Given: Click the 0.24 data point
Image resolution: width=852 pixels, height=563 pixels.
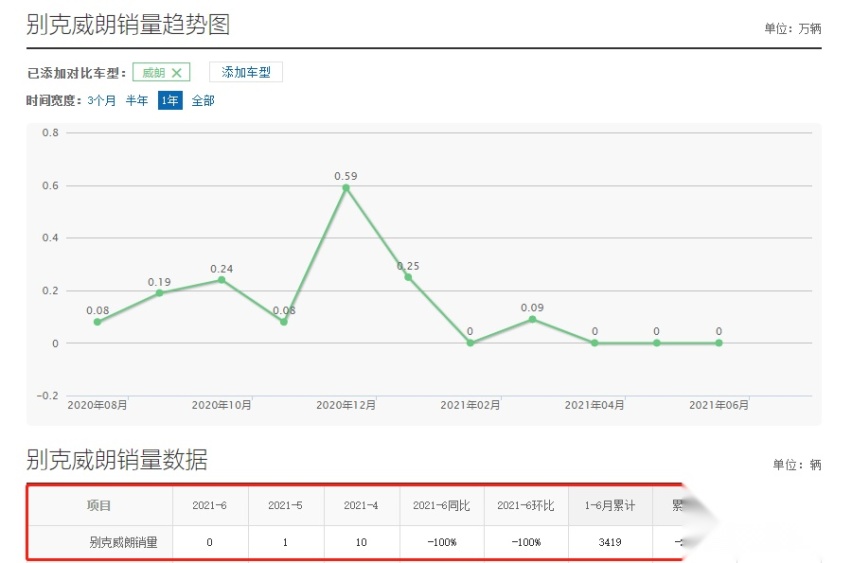Looking at the screenshot, I should pos(222,280).
